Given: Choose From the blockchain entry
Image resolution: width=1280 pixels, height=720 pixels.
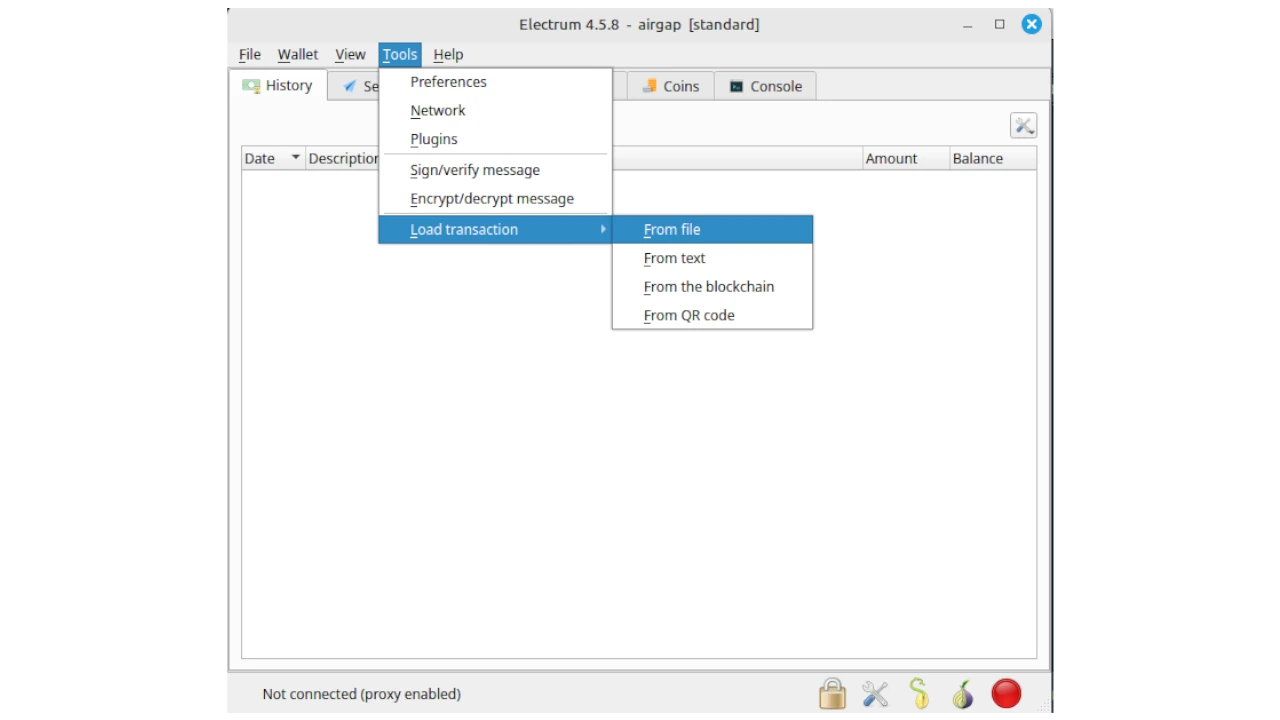Looking at the screenshot, I should click(x=708, y=287).
